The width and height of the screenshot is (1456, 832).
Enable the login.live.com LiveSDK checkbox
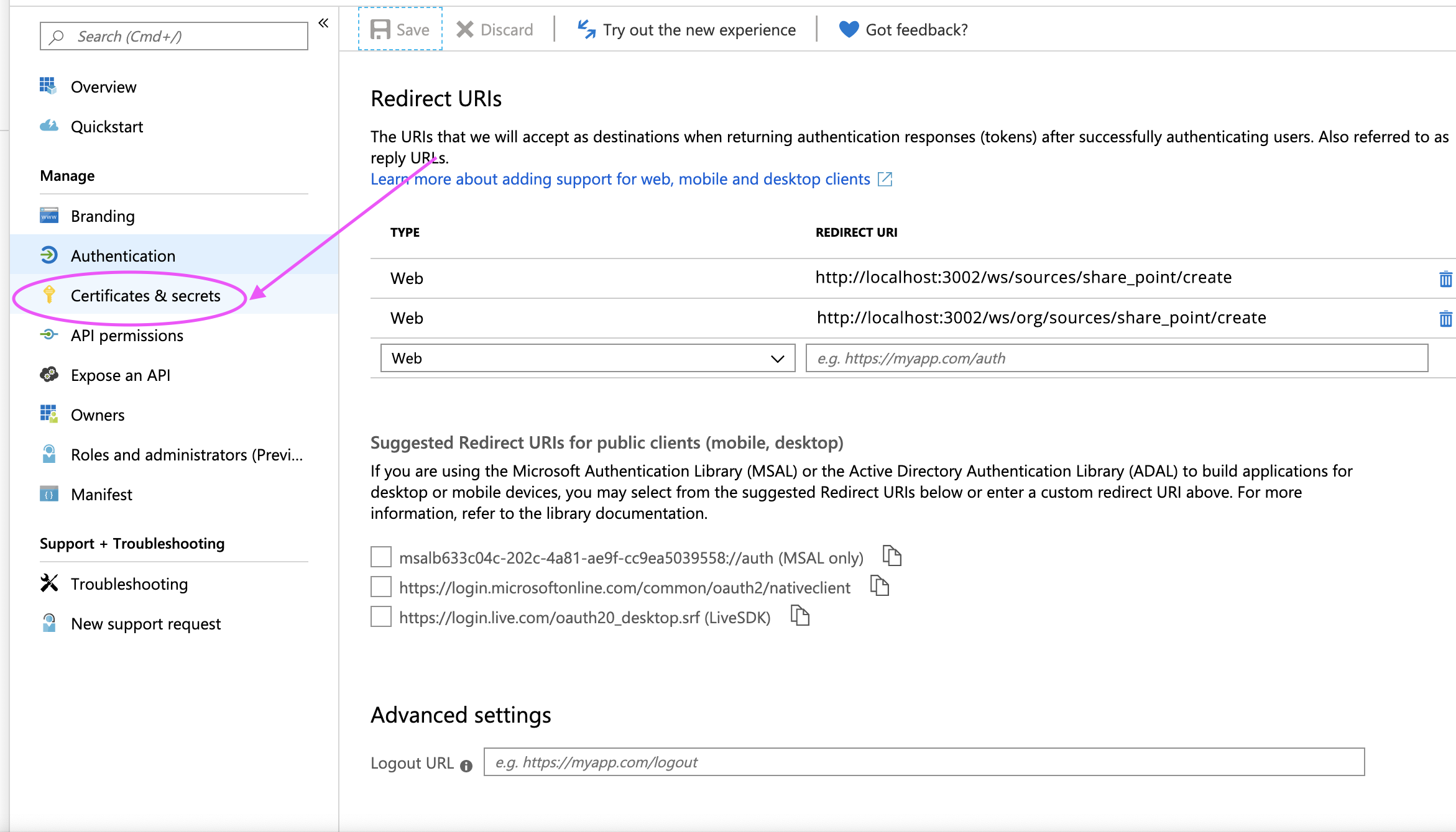point(381,616)
